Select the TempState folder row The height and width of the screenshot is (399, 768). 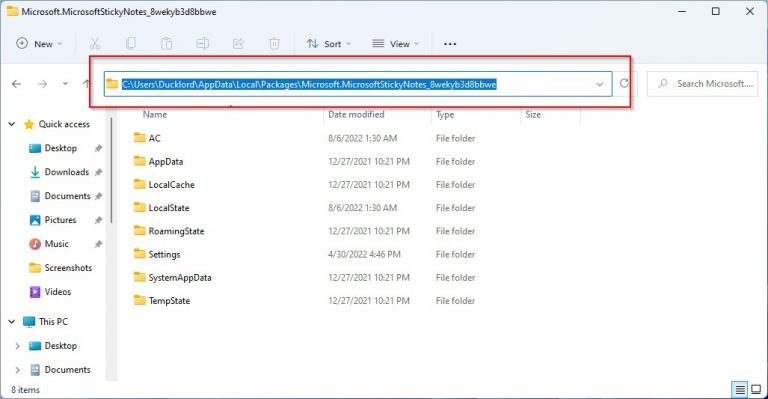click(x=304, y=301)
